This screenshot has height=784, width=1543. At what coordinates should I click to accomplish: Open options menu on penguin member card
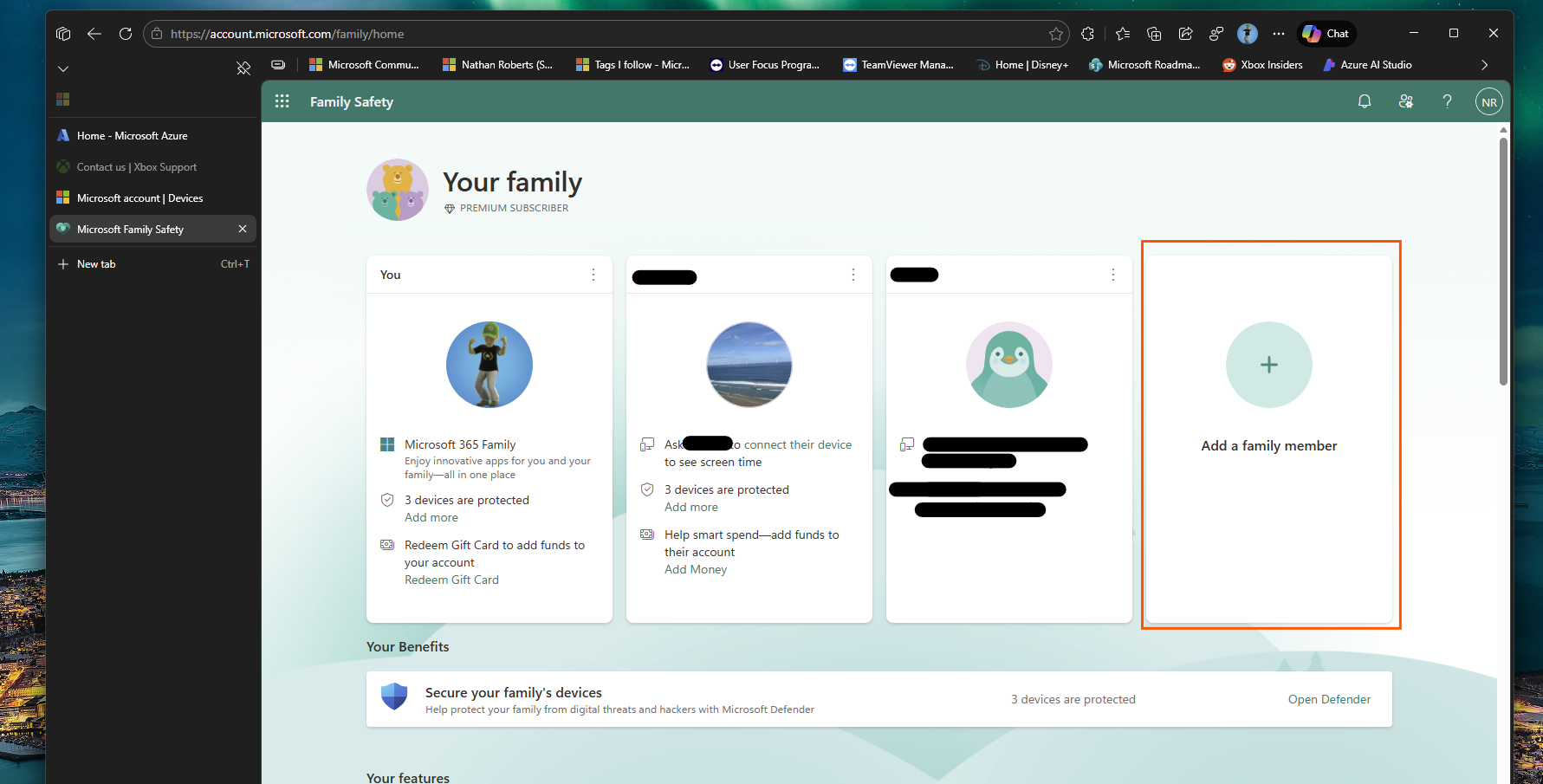click(x=1113, y=275)
